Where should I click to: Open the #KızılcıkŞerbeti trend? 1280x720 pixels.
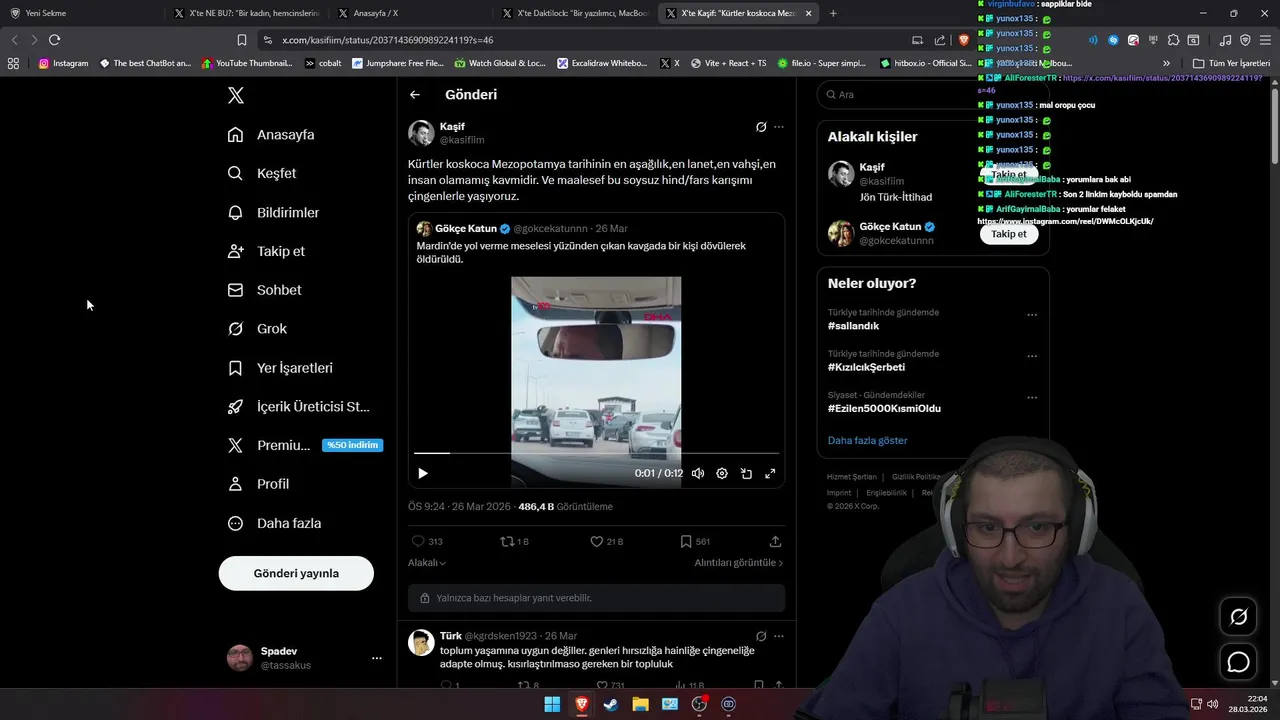coord(866,367)
